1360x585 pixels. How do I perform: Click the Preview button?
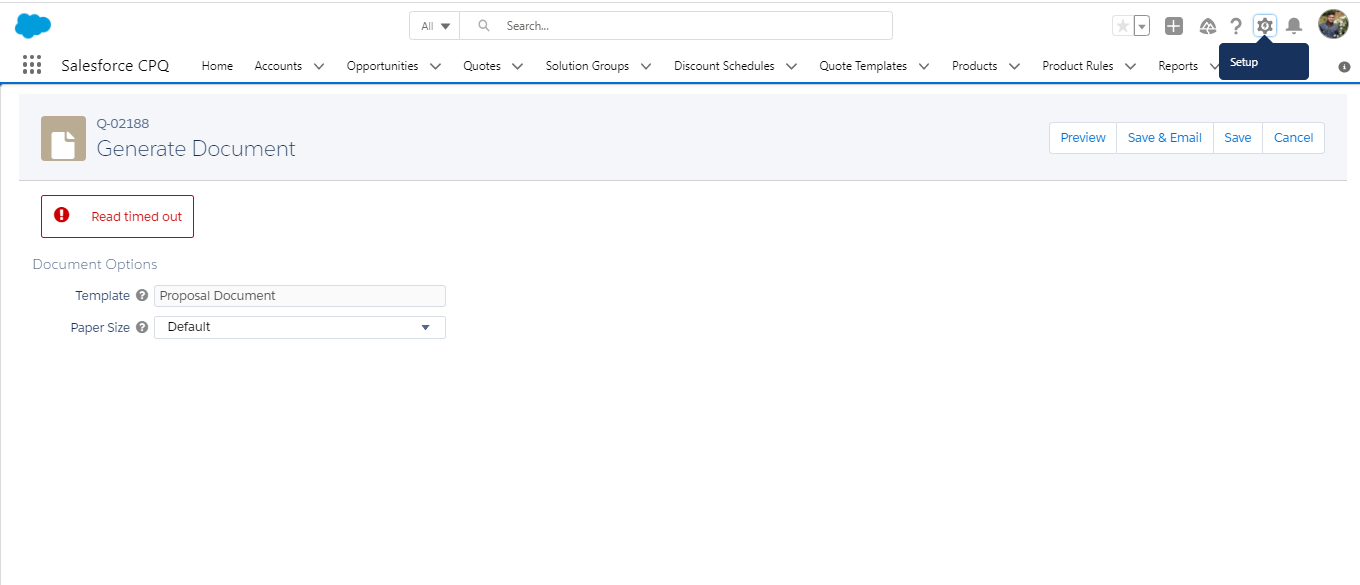(1082, 138)
